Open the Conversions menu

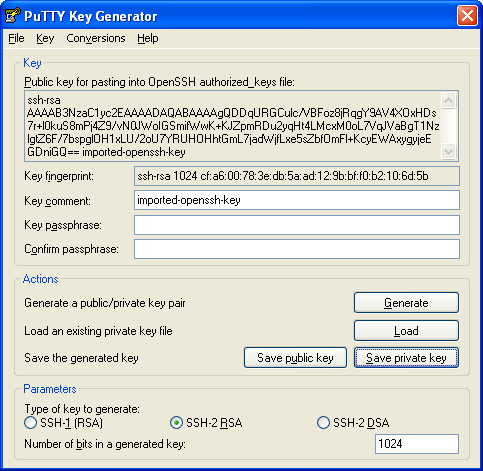pos(96,38)
